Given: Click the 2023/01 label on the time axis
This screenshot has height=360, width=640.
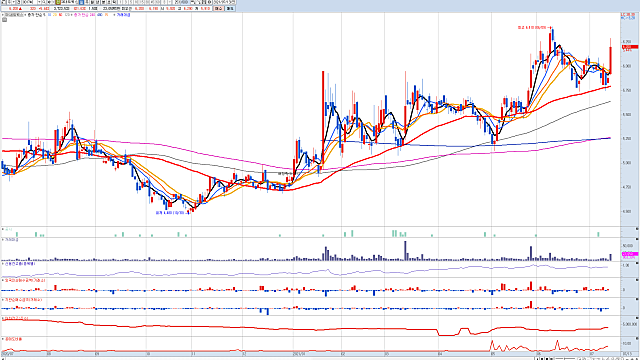Looking at the screenshot, I should 300,354.
